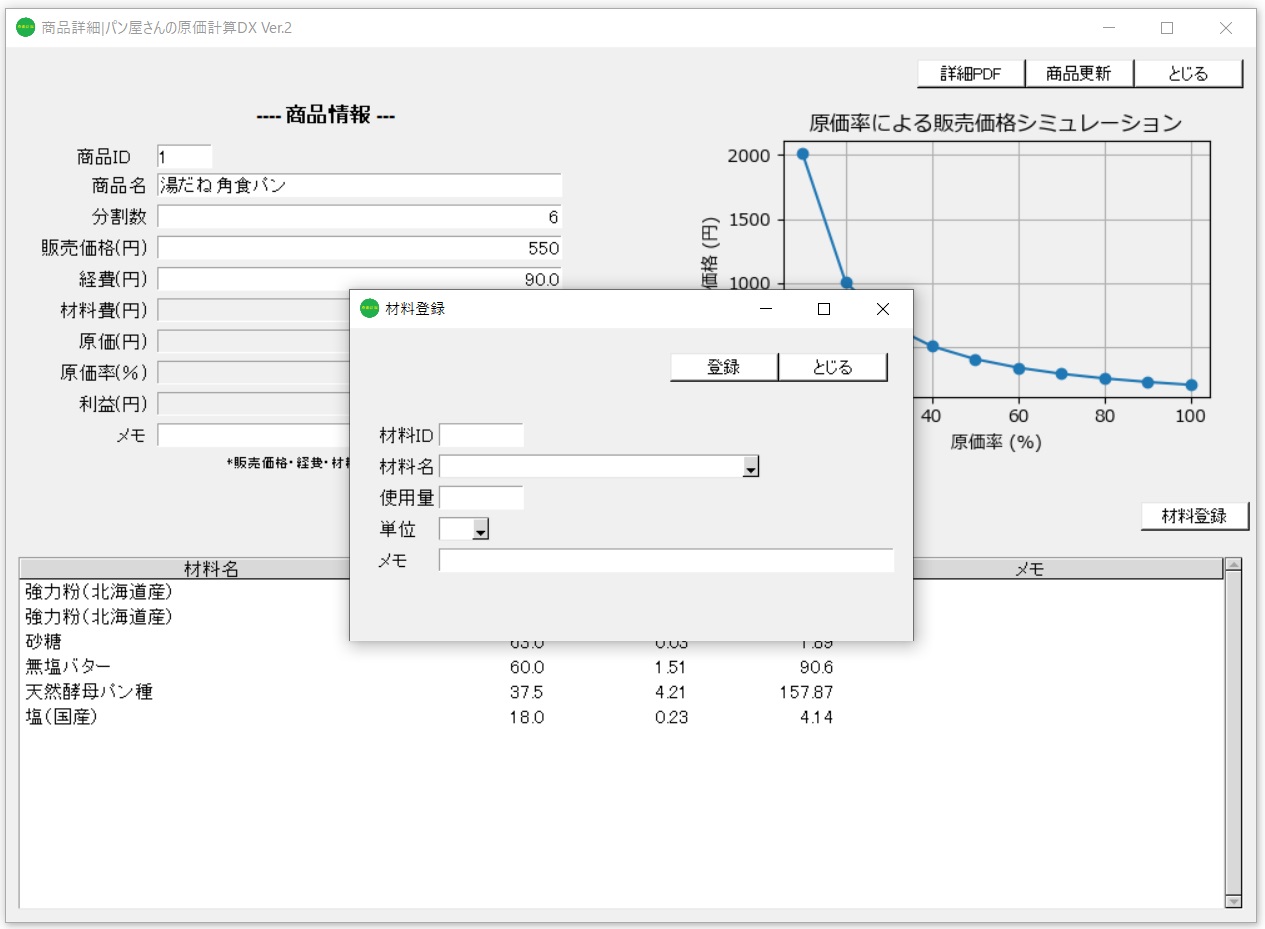Click the 商品更新 update button
Image resolution: width=1265 pixels, height=929 pixels.
pos(1079,73)
